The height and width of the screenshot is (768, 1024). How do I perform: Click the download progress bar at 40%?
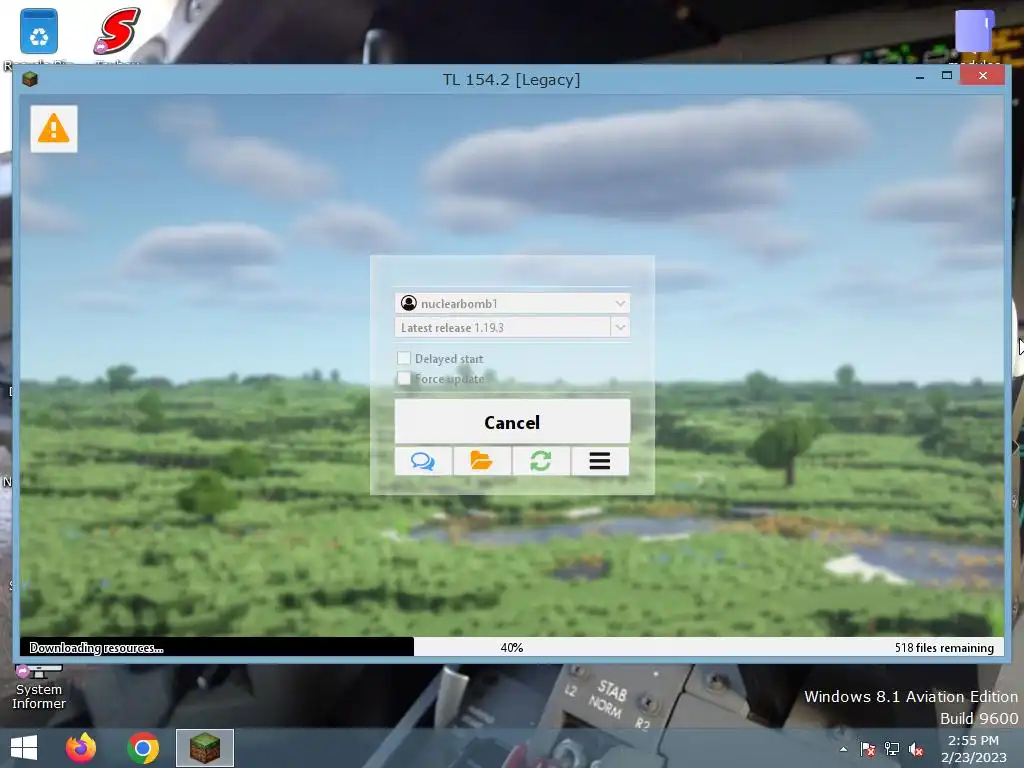tap(511, 647)
